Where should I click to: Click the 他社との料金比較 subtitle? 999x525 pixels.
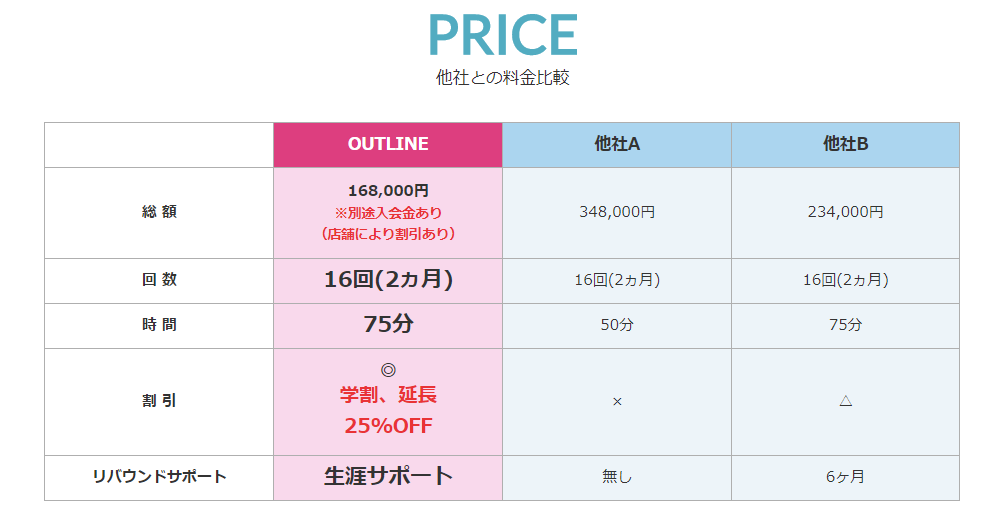[x=502, y=77]
